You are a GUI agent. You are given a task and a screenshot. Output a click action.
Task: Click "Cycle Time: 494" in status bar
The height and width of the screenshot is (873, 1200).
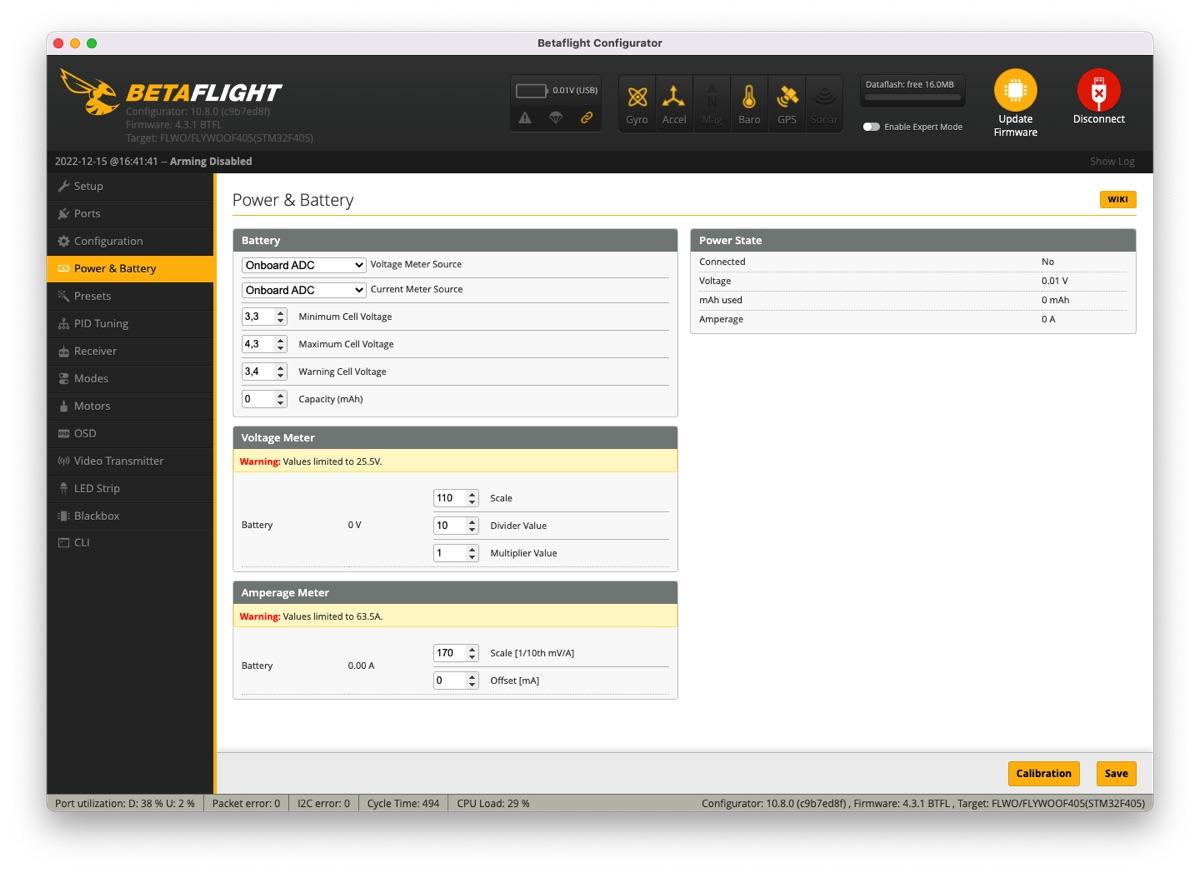click(403, 803)
